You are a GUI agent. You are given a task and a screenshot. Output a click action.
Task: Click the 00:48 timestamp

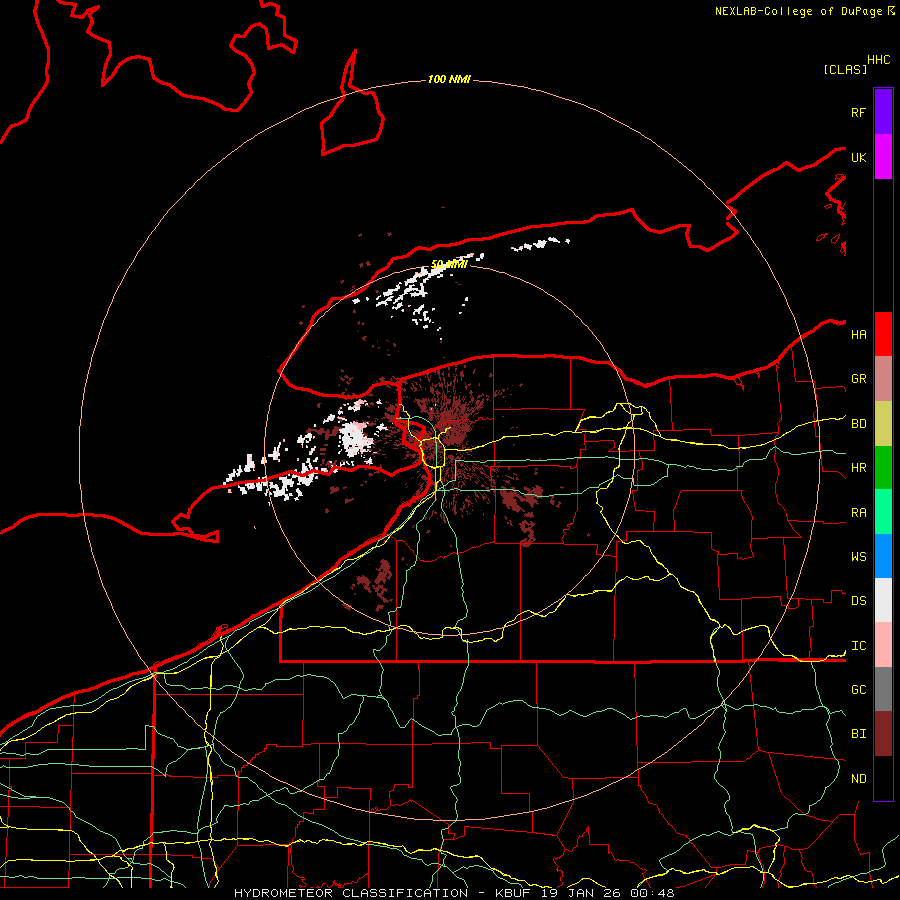tap(651, 893)
